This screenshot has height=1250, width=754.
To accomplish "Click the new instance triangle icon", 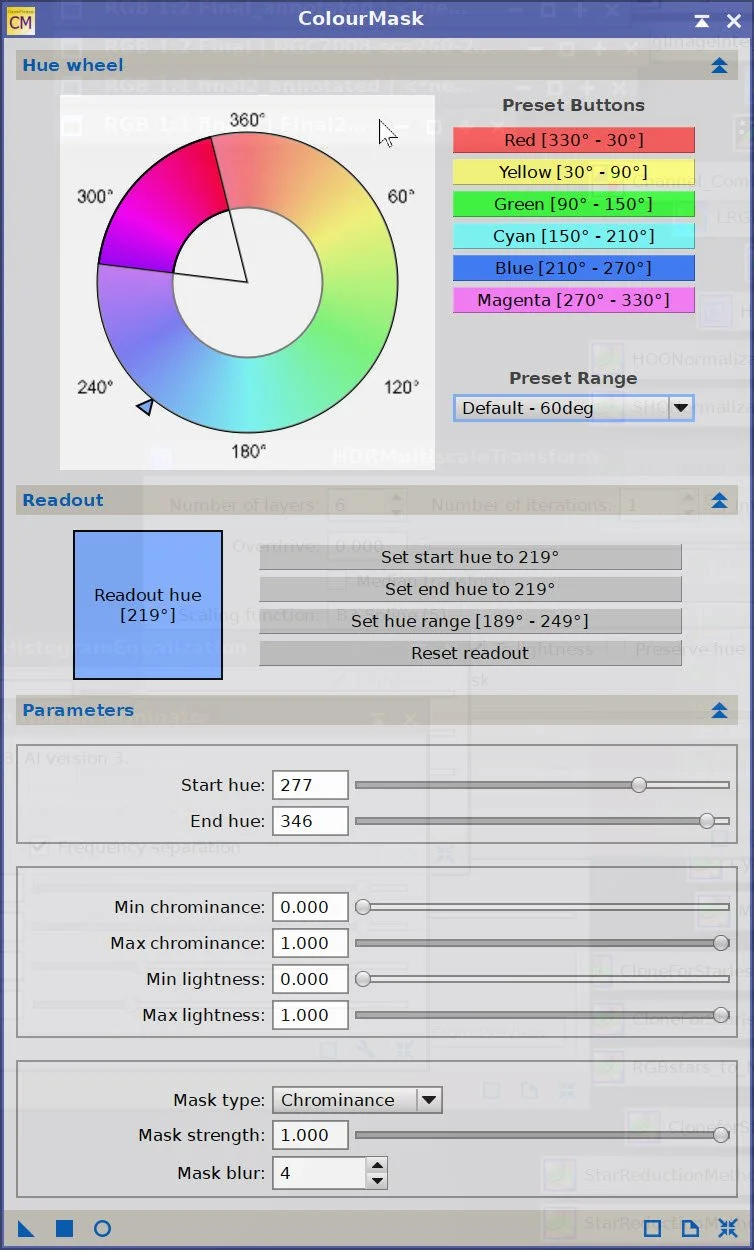I will [26, 1228].
